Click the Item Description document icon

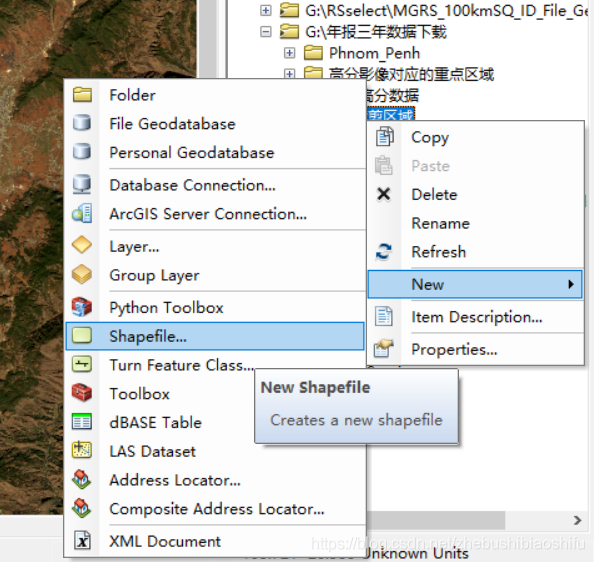coord(384,316)
